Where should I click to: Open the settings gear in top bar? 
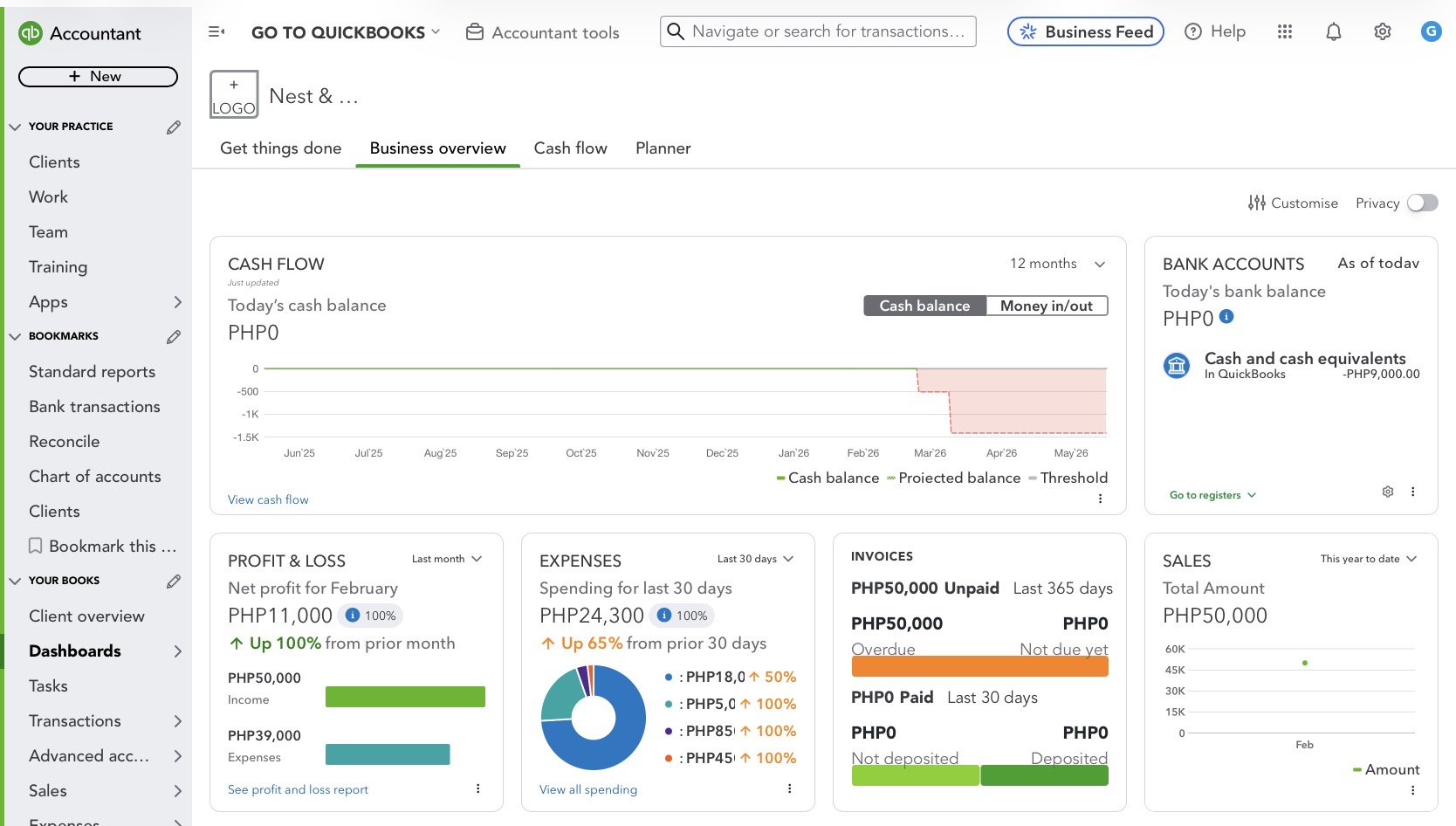click(1382, 32)
